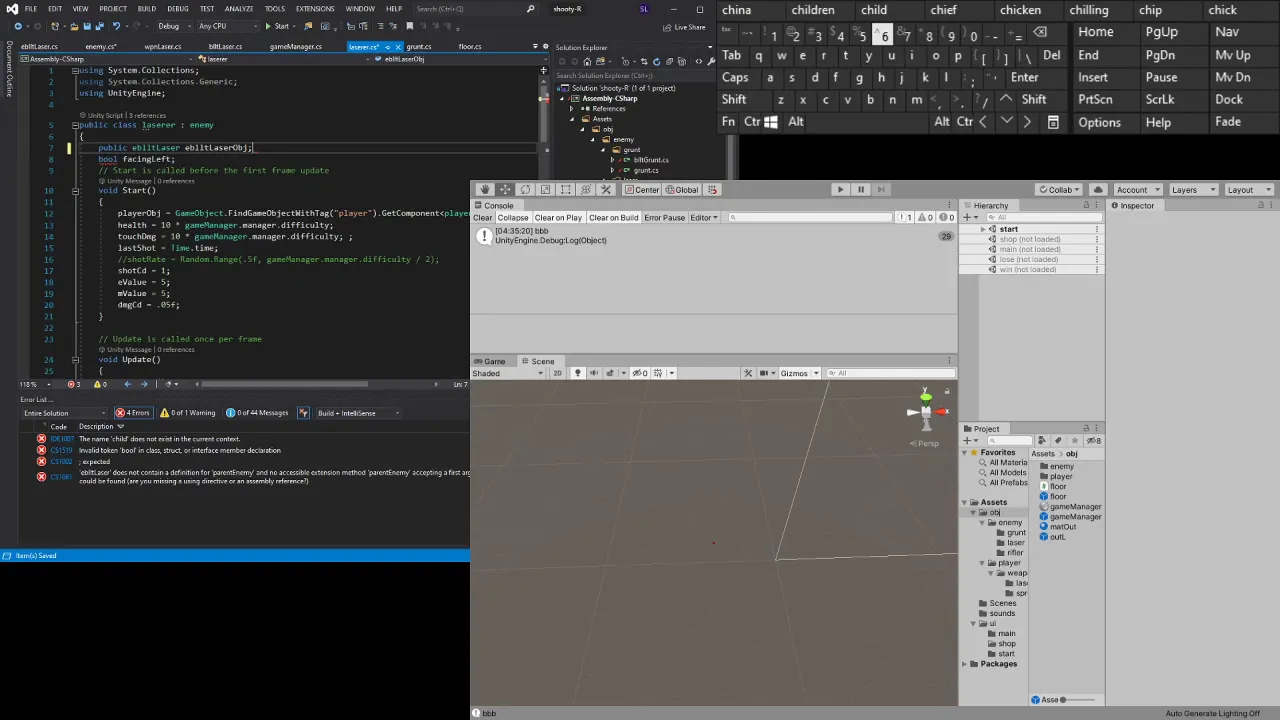Viewport: 1280px width, 720px height.
Task: Toggle Clear on Build in Console
Action: 613,217
